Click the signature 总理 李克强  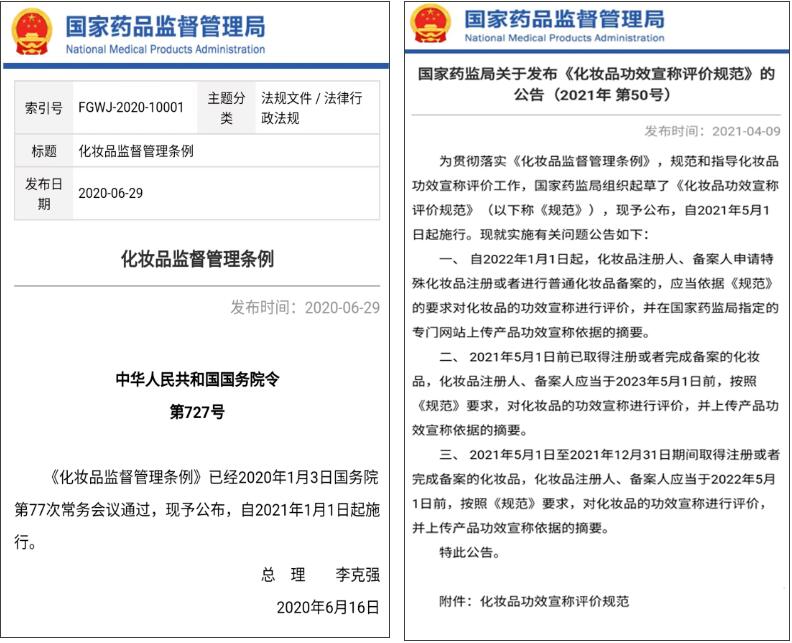[x=320, y=575]
